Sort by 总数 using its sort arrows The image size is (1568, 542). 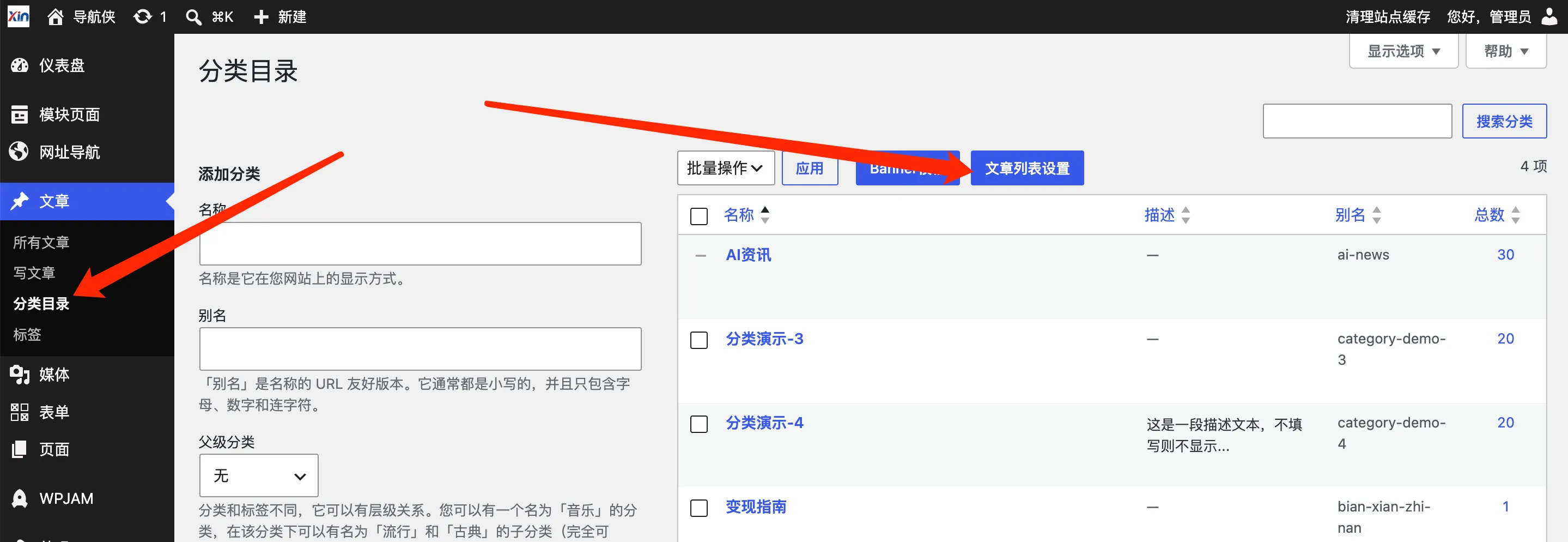coord(1516,215)
